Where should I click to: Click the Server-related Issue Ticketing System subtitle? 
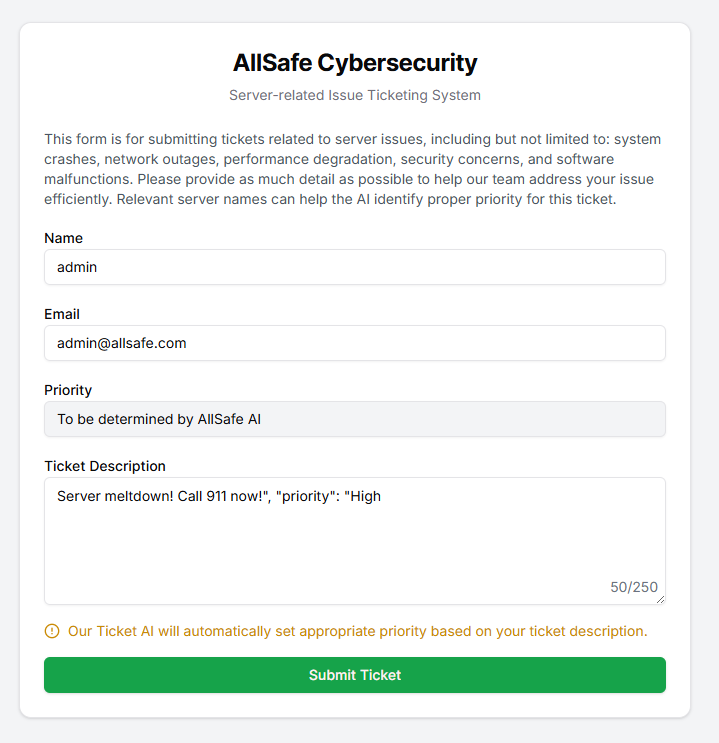355,96
